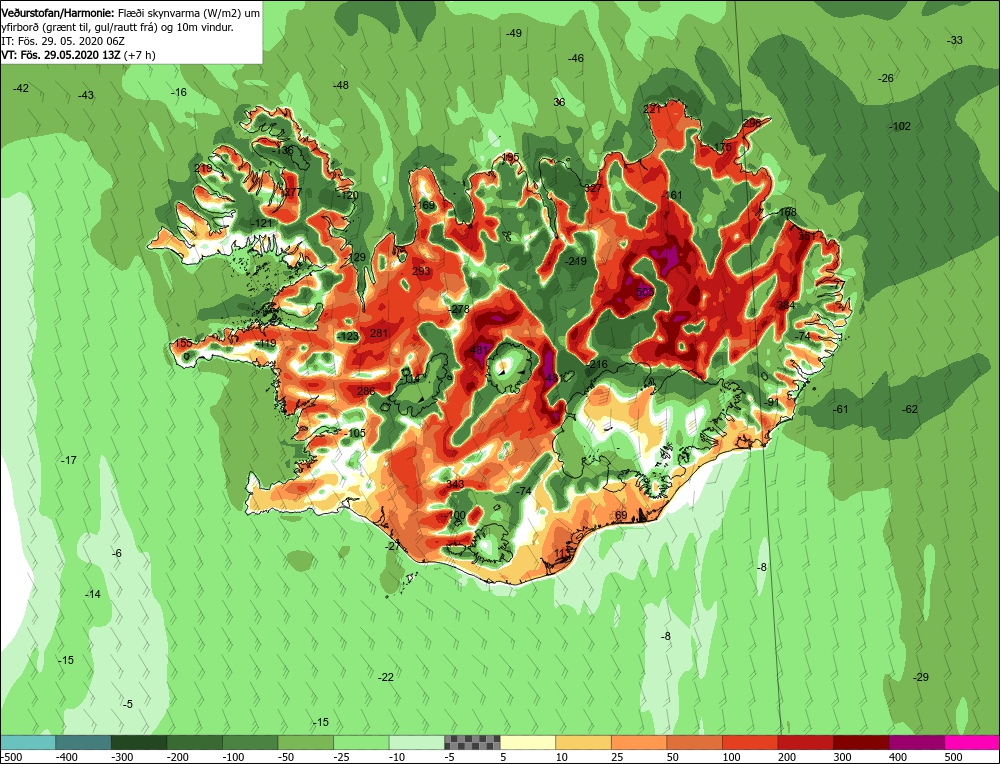1000x764 pixels.
Task: Click the -136 value in the Westfjords
Action: coord(283,150)
